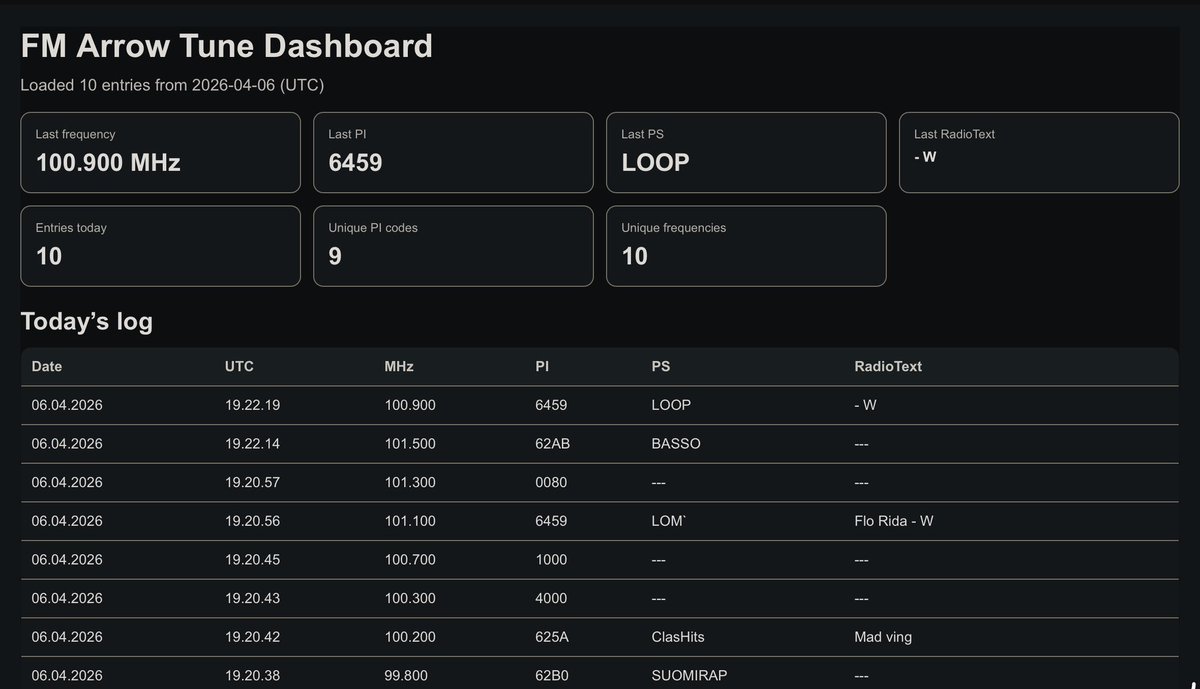Click the UTC time 19.20.38 cell
The width and height of the screenshot is (1200, 689).
point(253,675)
